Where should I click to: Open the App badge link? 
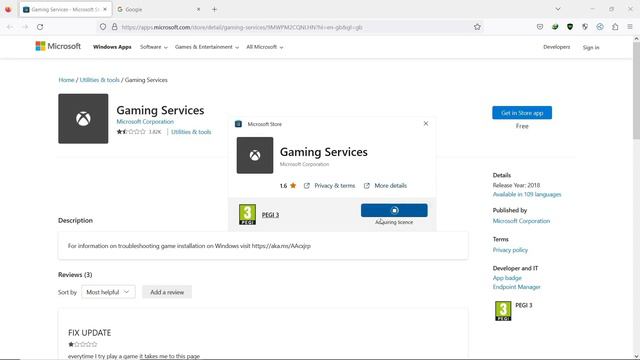507,278
